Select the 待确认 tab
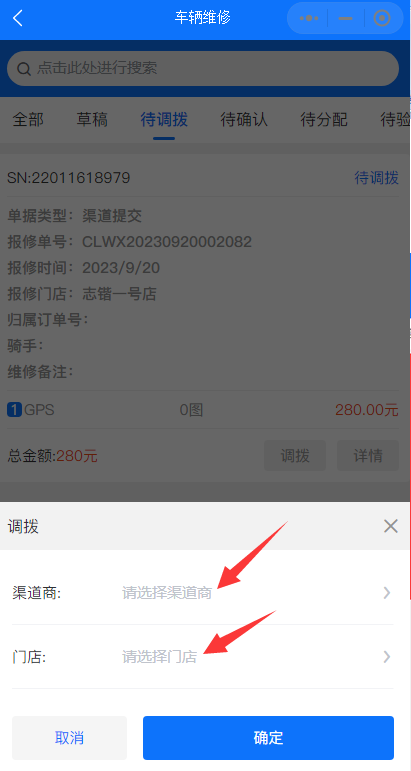411x771 pixels. (244, 119)
